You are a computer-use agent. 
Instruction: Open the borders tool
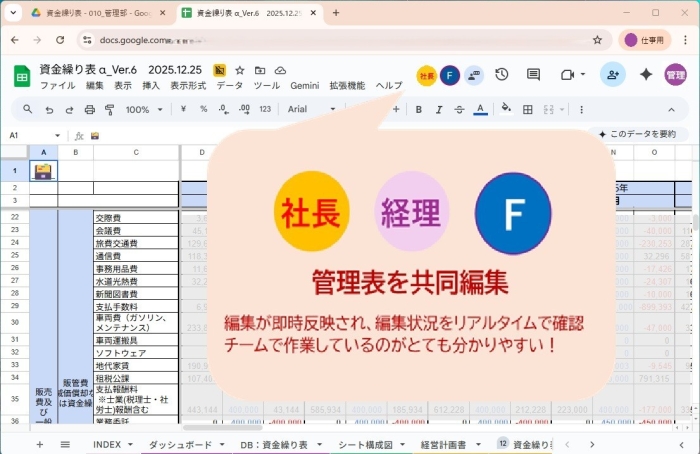(x=527, y=109)
